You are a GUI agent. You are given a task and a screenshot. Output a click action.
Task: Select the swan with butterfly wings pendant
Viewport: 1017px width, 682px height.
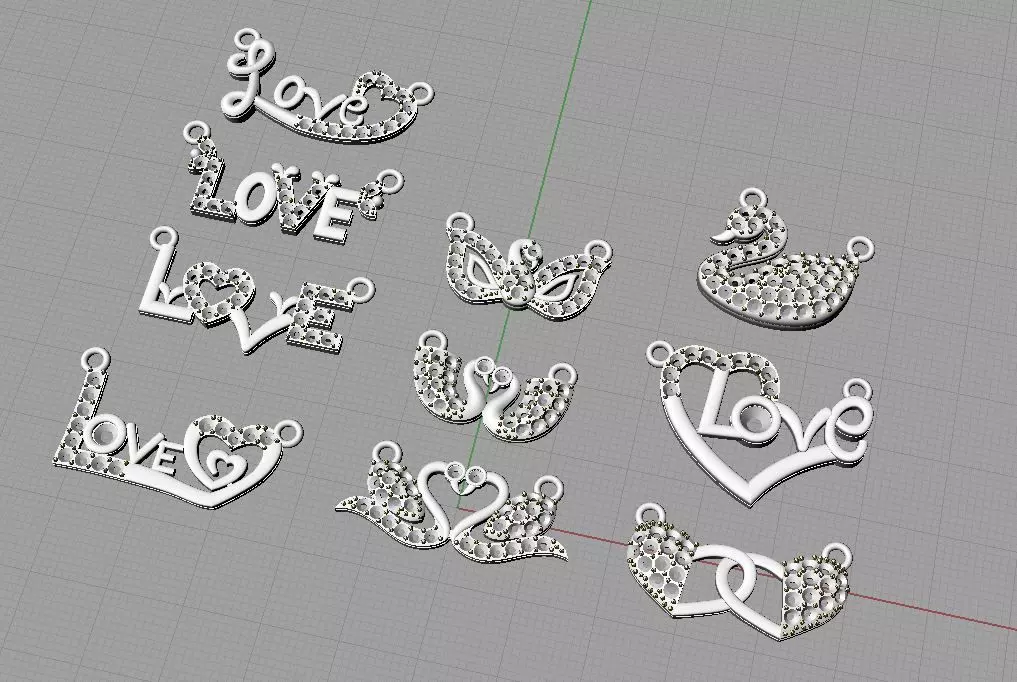click(529, 268)
